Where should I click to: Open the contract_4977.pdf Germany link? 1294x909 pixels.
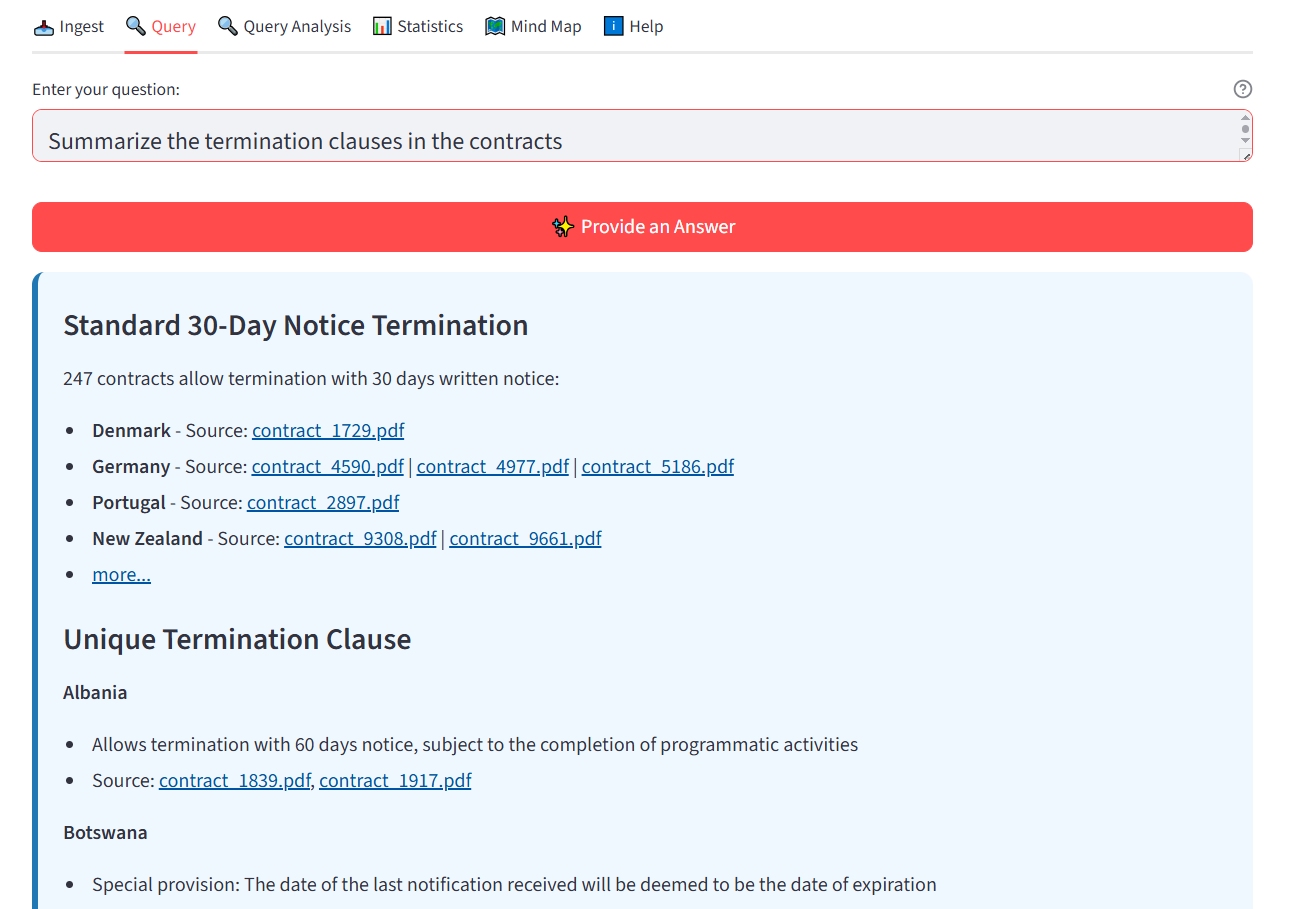(x=492, y=466)
